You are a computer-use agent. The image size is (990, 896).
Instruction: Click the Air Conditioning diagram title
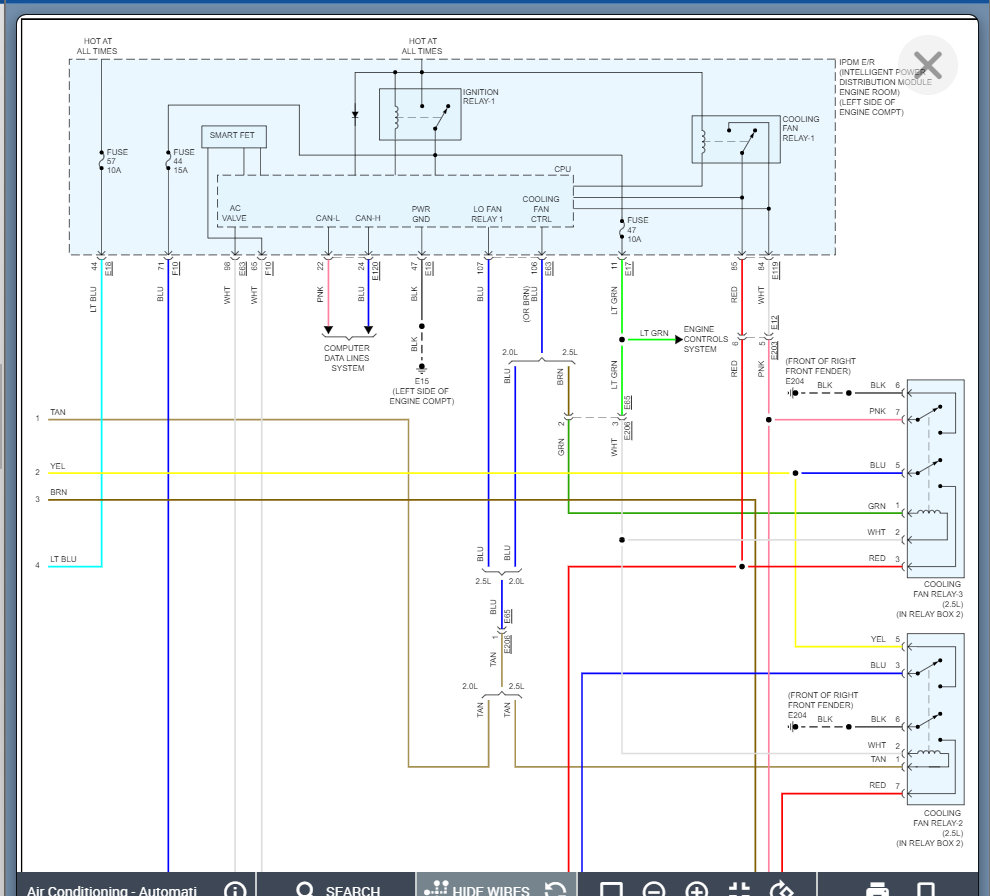[112, 889]
